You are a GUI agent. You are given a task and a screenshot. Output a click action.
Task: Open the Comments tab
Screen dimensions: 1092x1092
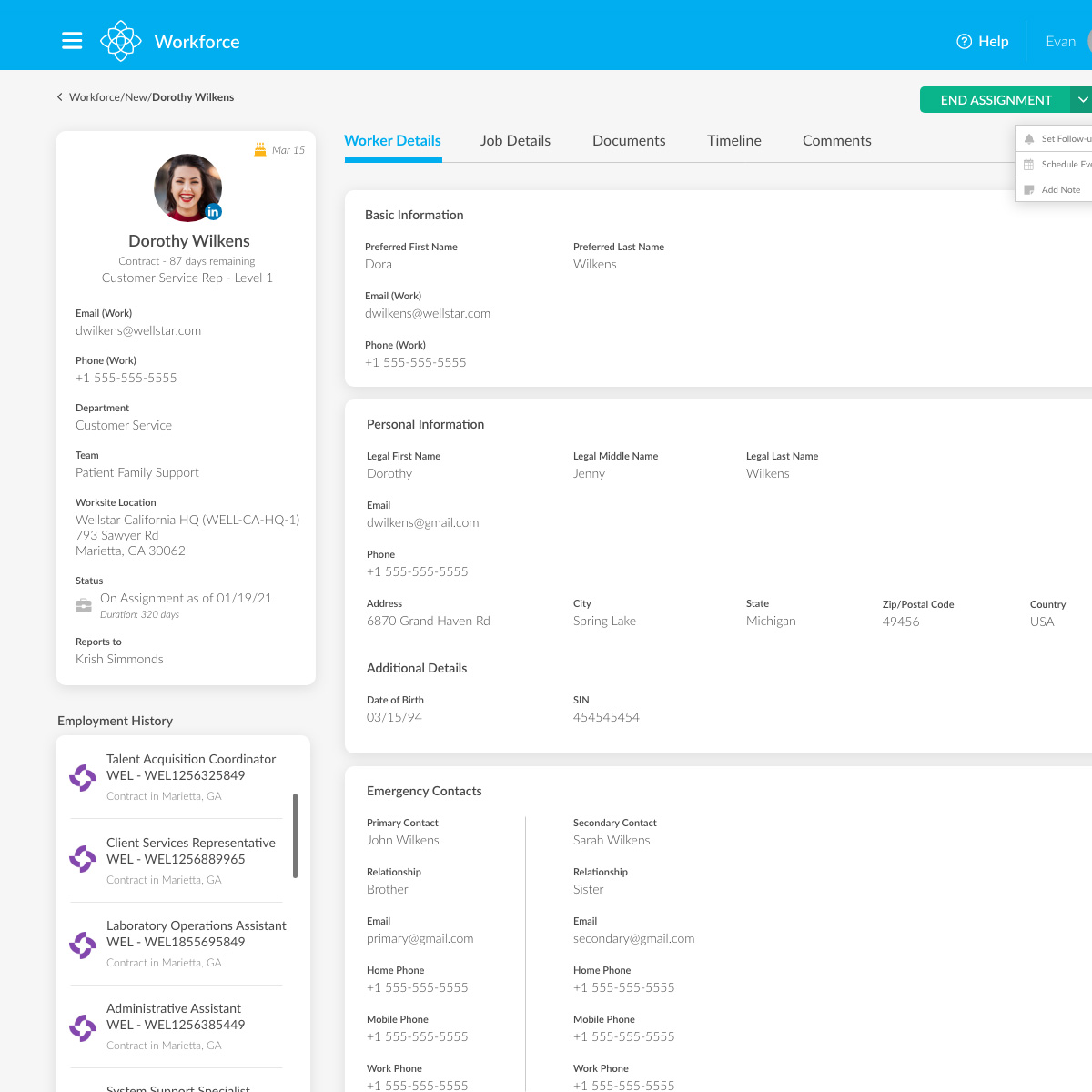click(x=837, y=141)
